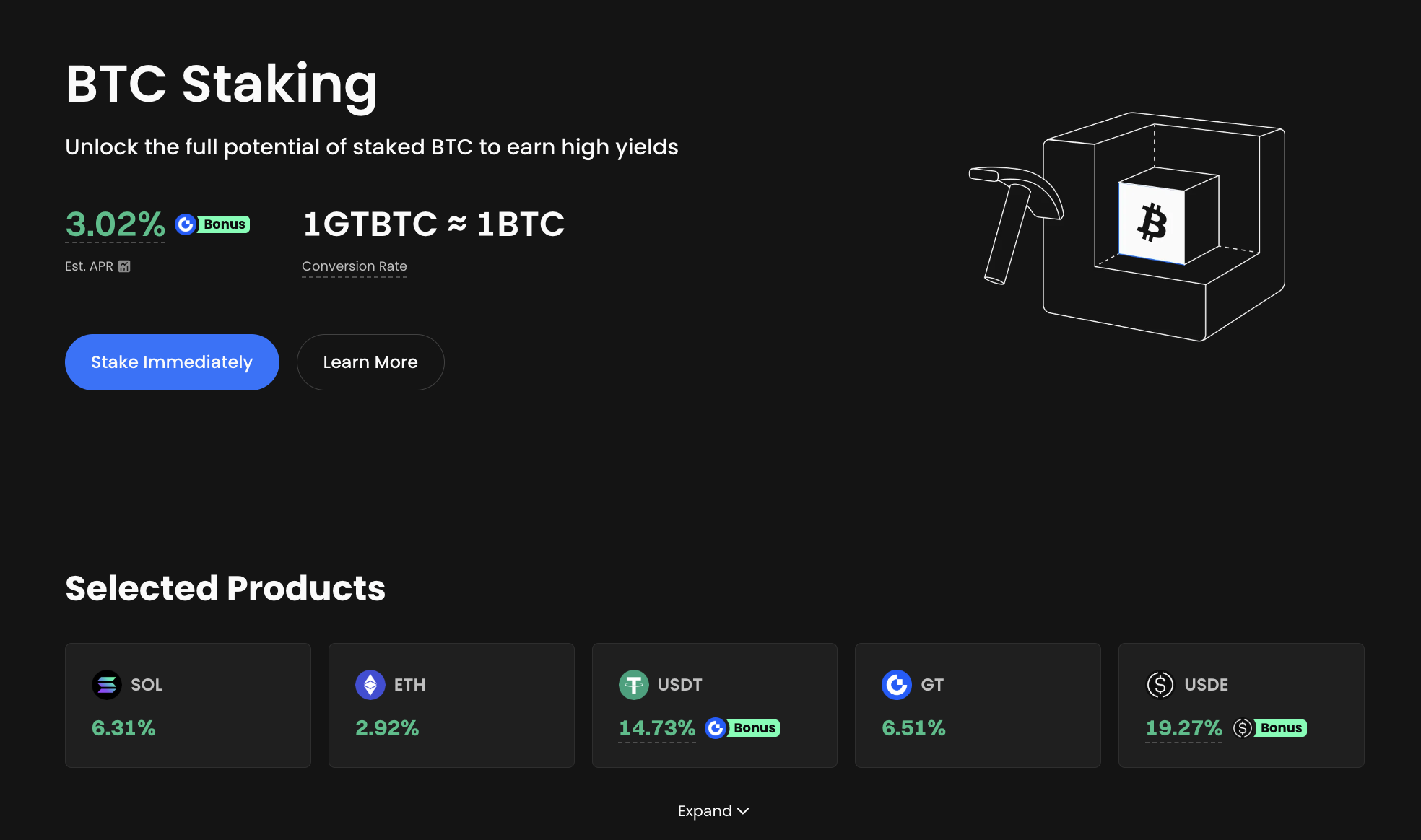Open the ETH 2.92% product card
This screenshot has height=840, width=1421.
point(451,705)
